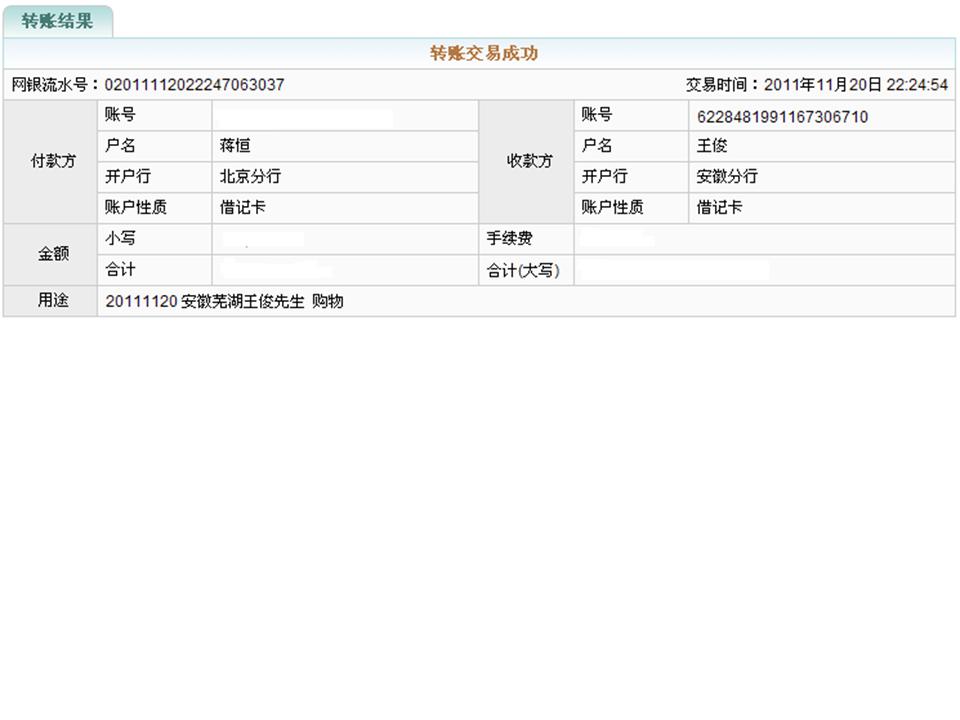Switch to the 转账结果 tab
Viewport: 960px width, 720px height.
tap(57, 21)
